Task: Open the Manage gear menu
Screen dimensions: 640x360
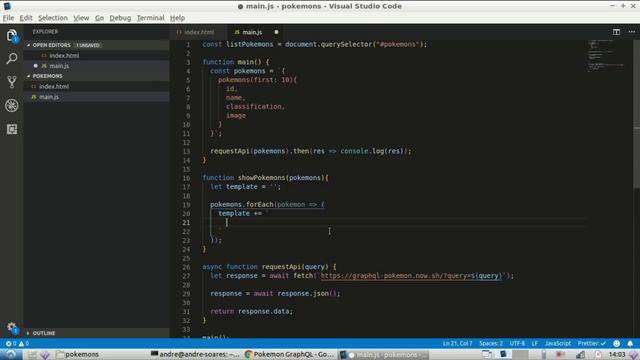Action: click(12, 327)
